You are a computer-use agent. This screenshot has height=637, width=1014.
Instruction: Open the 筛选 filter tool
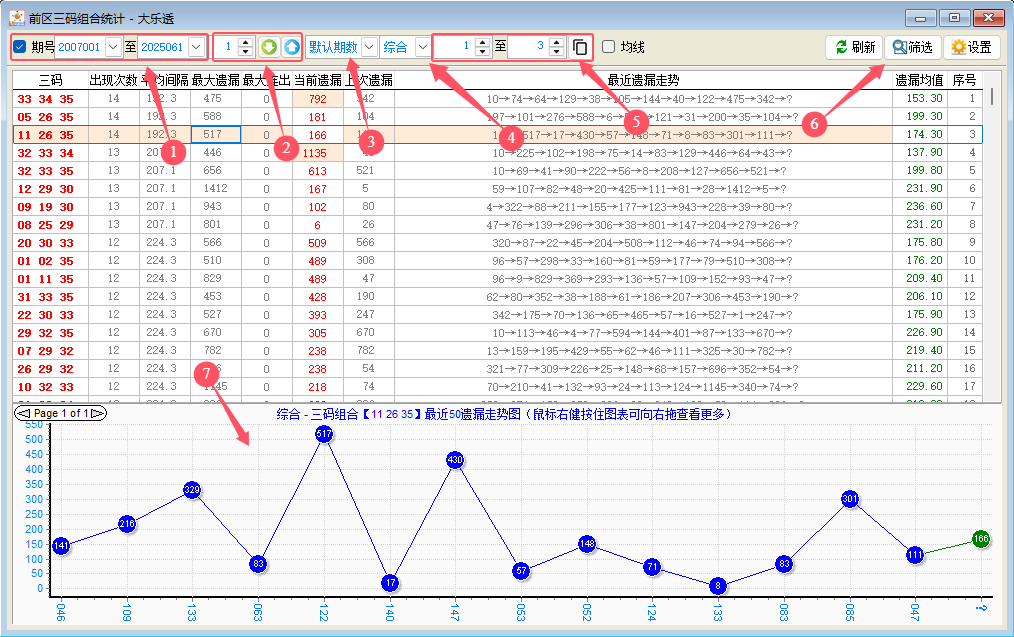(x=913, y=47)
